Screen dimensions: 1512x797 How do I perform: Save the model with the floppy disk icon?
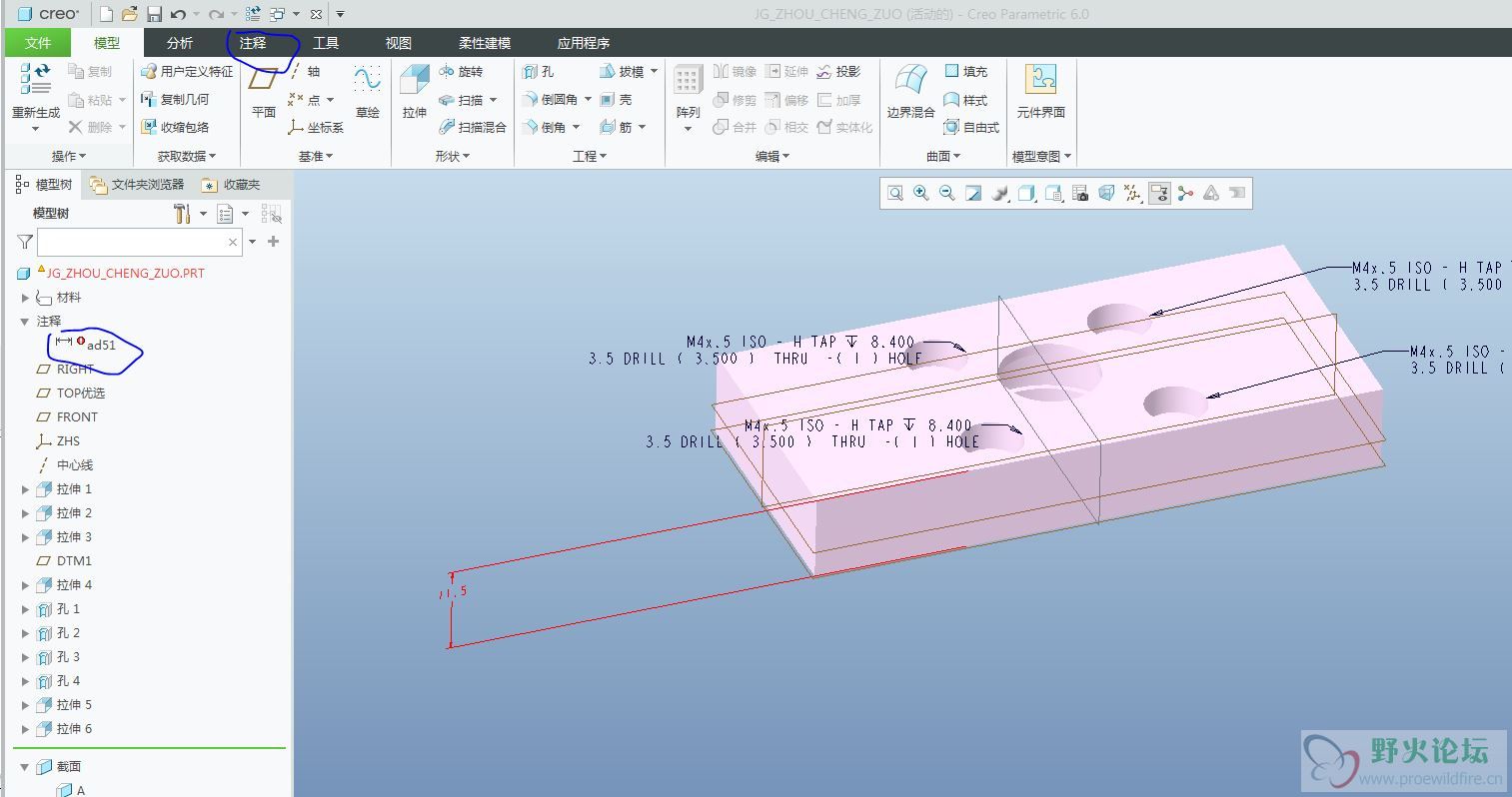click(x=154, y=14)
